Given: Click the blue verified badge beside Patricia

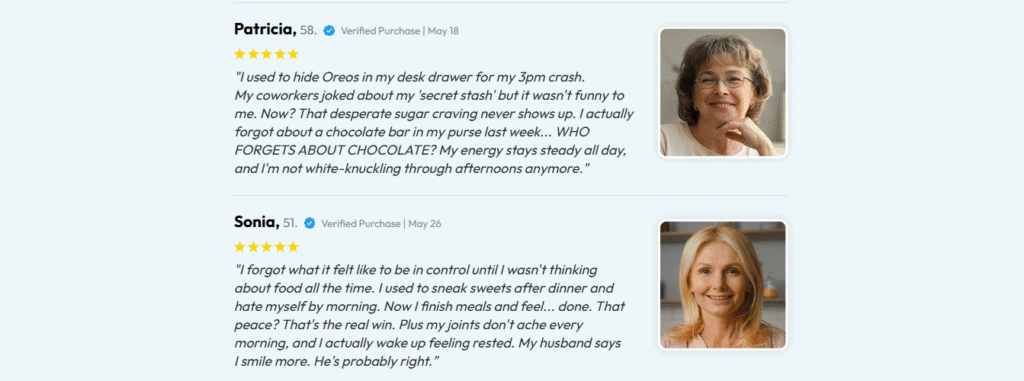Looking at the screenshot, I should click(329, 30).
